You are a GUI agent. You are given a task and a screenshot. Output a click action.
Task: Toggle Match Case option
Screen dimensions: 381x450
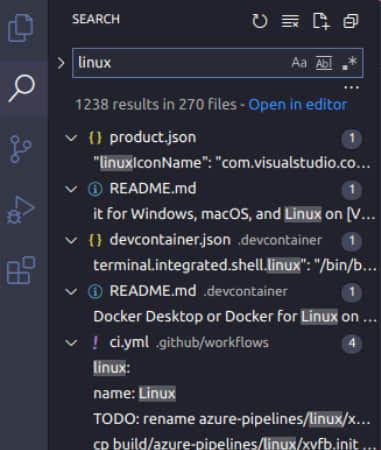coord(299,63)
